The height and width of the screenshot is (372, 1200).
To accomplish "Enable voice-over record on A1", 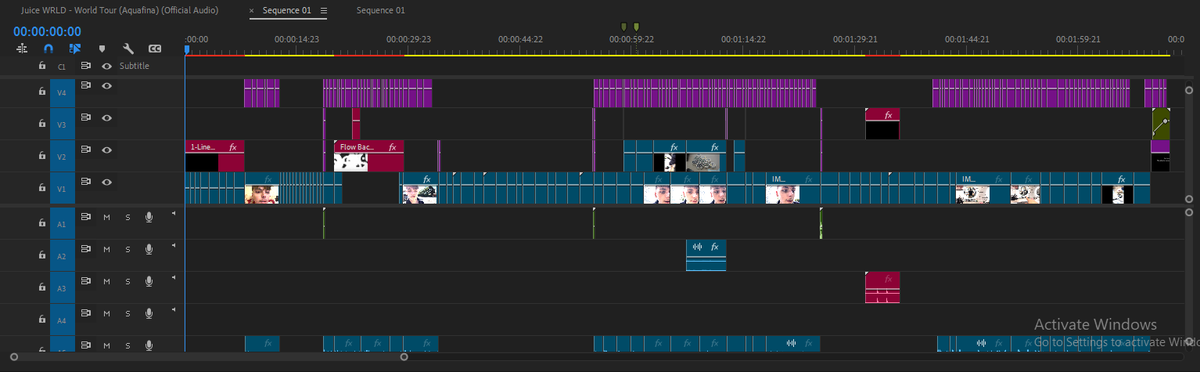I will 149,217.
